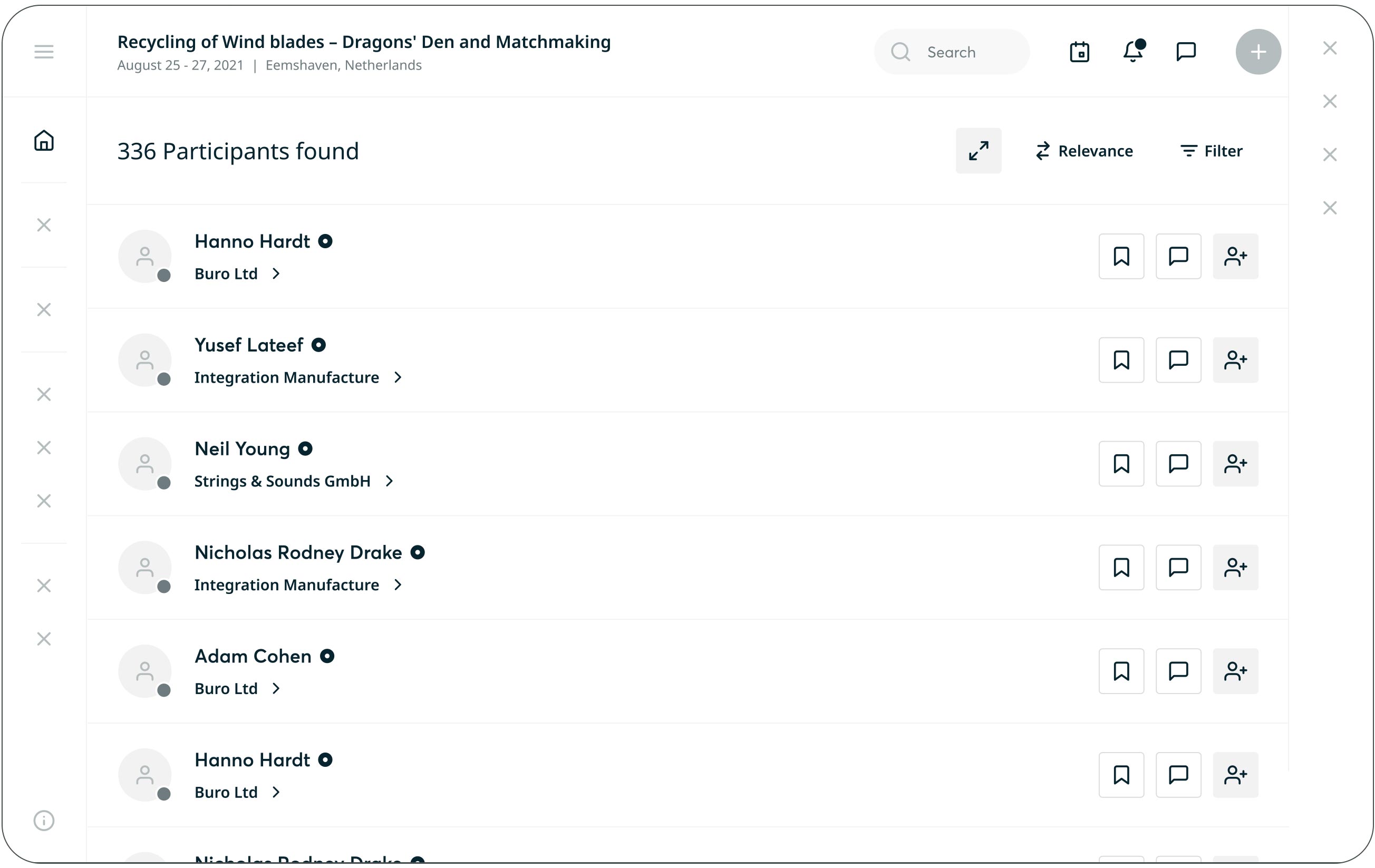Open the calendar schedule icon
This screenshot has height=868, width=1375.
1079,52
